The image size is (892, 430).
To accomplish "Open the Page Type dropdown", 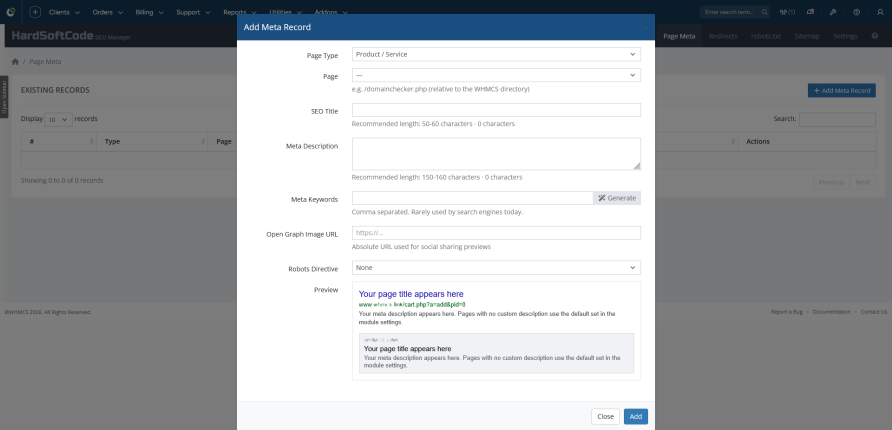I will tap(496, 54).
